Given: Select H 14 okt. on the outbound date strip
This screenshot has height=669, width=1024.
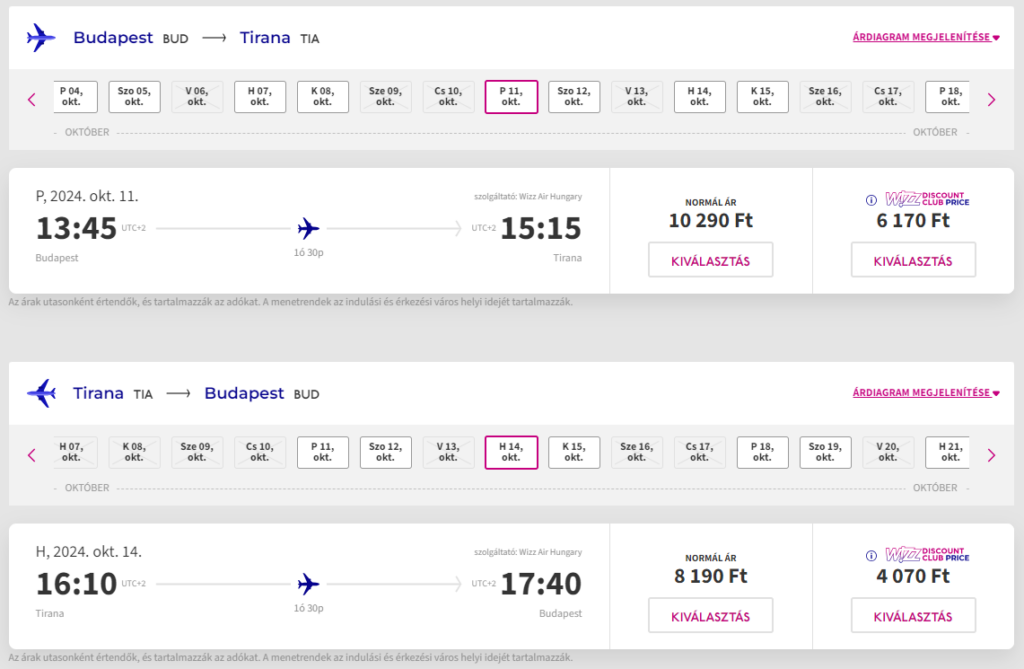Looking at the screenshot, I should [700, 97].
